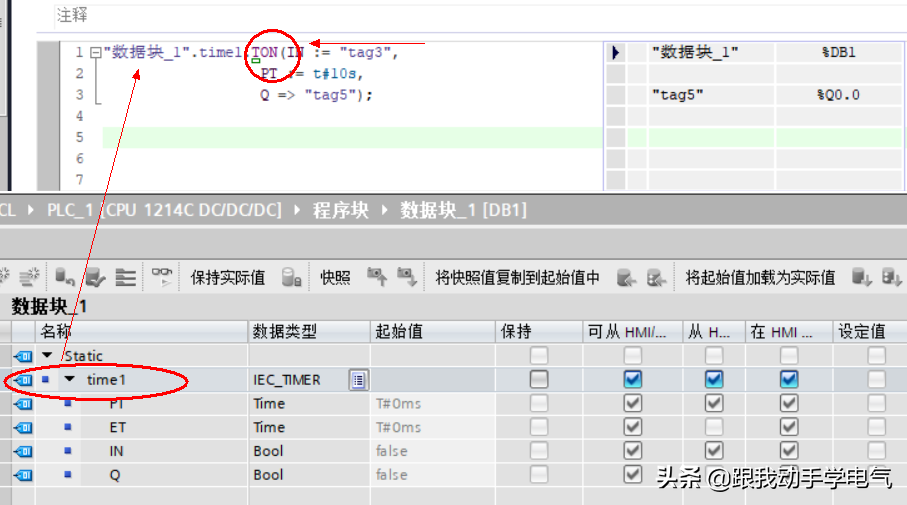Uncheck 可从 HMI checkbox for time1 row
907x505 pixels.
[632, 379]
